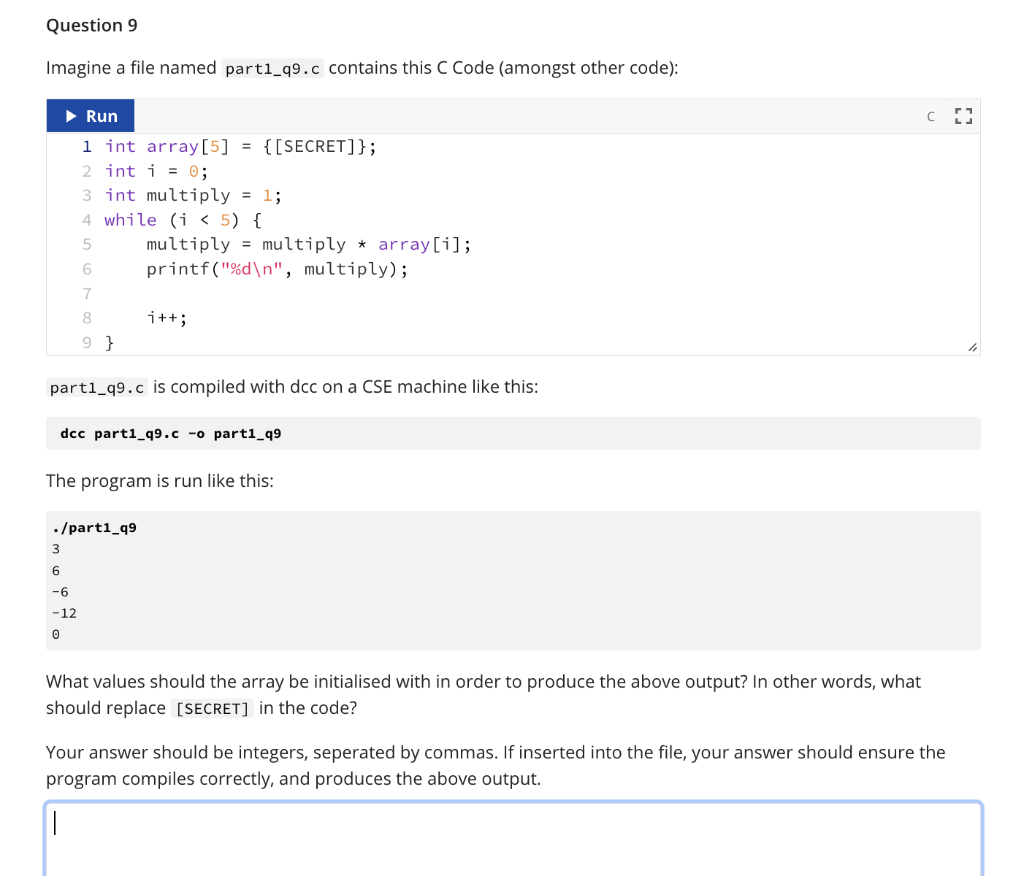
Task: Click the Question 9 heading
Action: [91, 25]
